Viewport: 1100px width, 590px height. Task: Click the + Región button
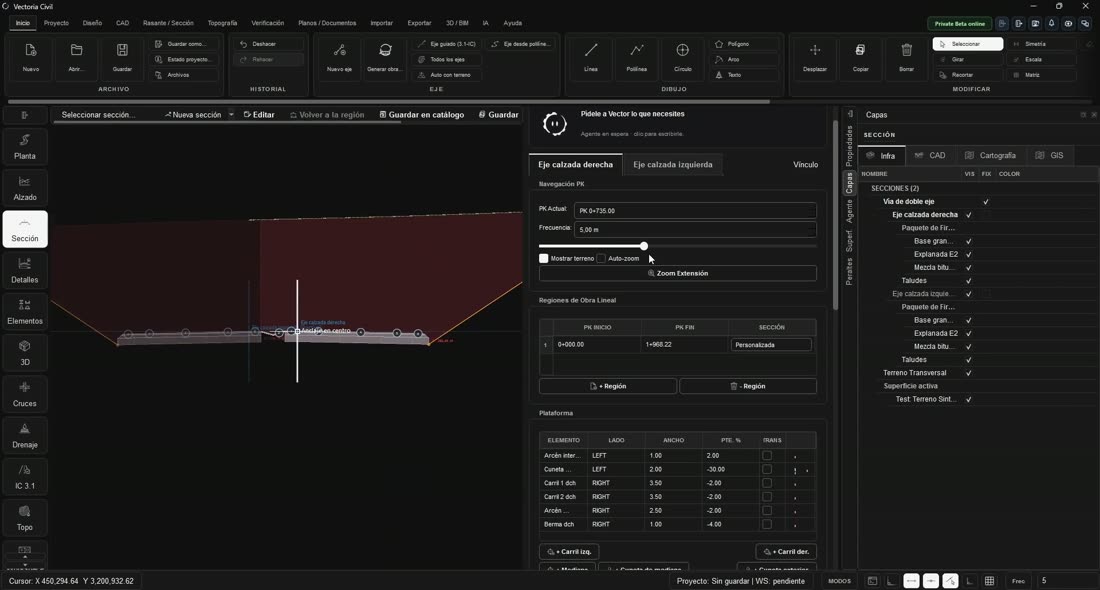pyautogui.click(x=608, y=386)
